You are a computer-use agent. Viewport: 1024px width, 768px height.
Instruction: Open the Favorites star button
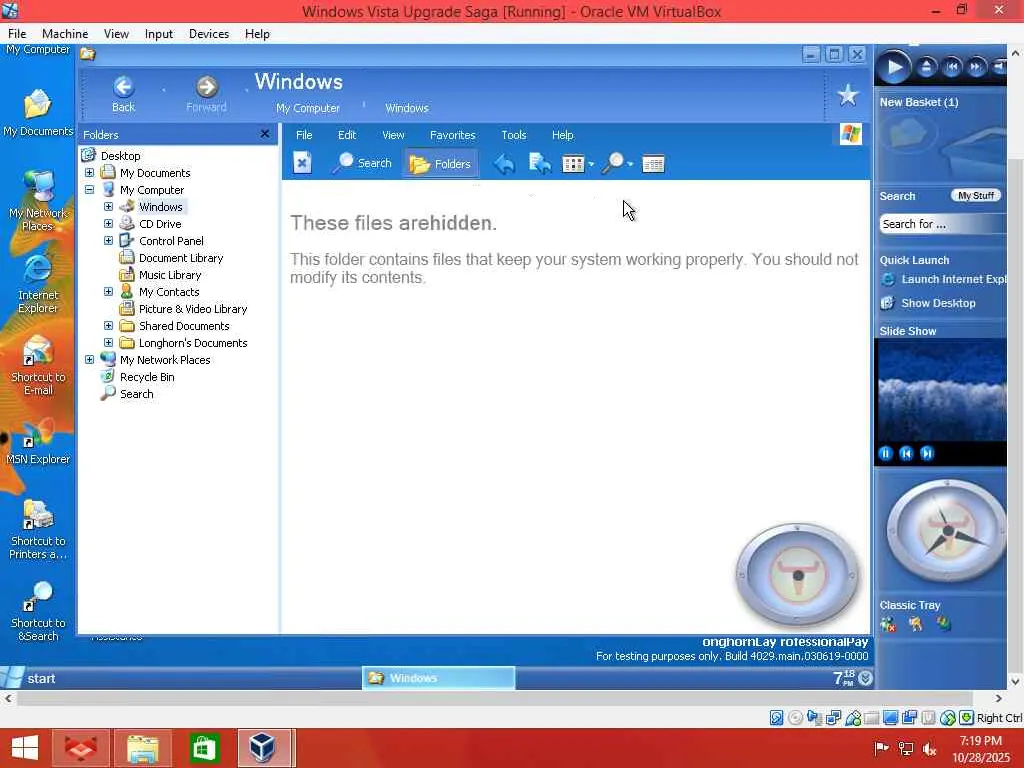tap(848, 95)
